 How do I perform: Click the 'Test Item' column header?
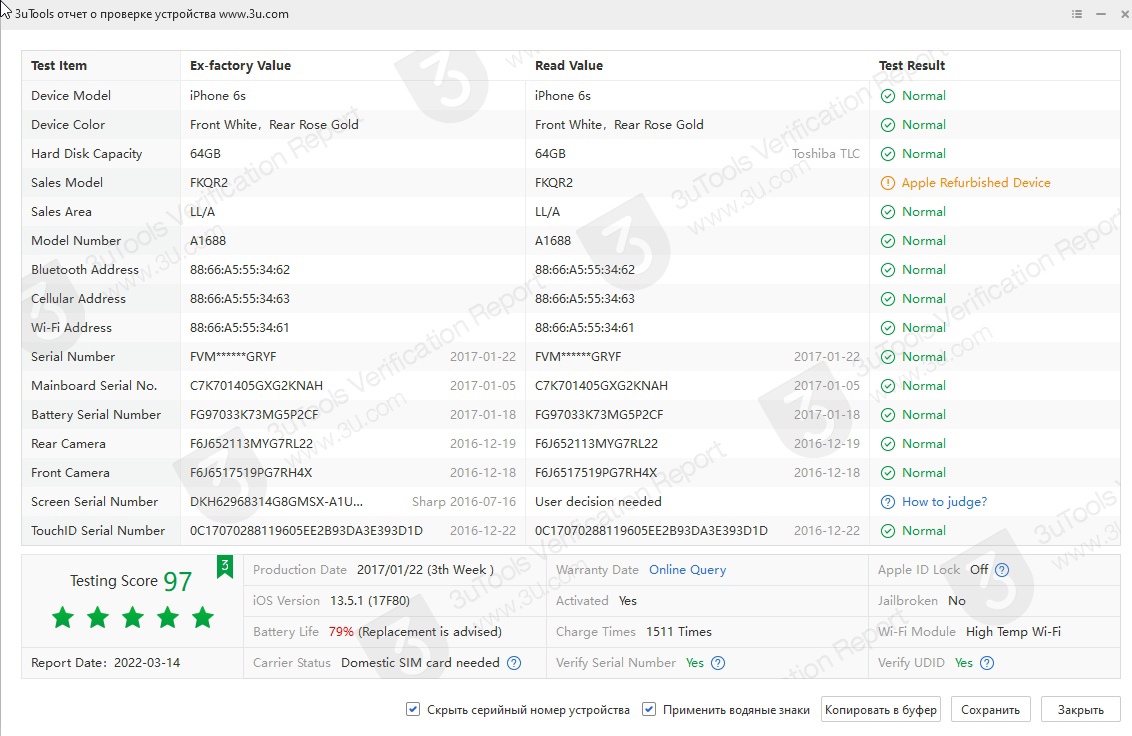(x=59, y=66)
